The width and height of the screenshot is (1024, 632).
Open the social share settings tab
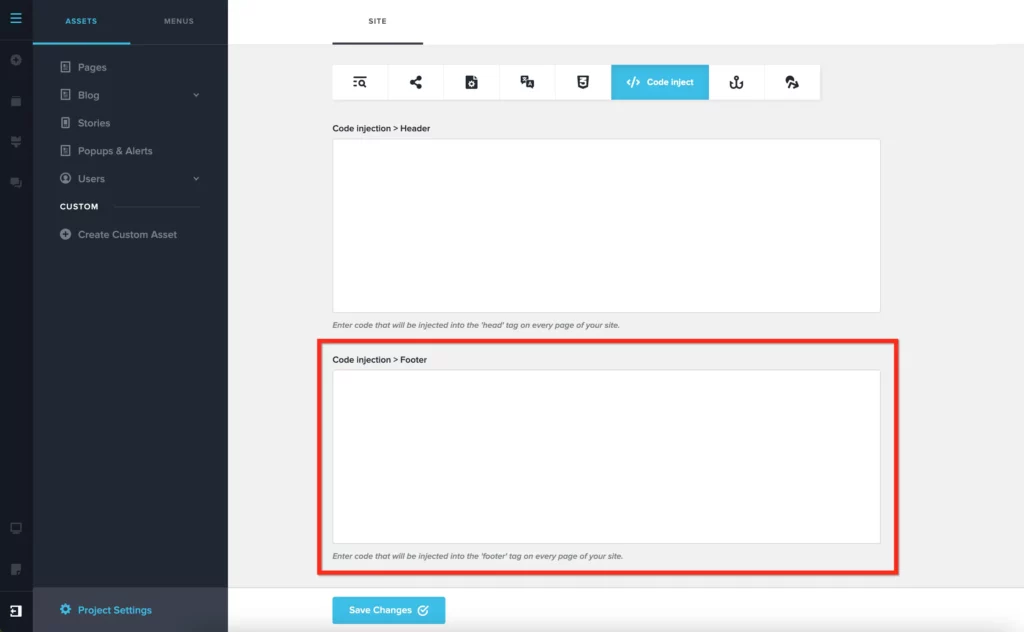pos(416,83)
